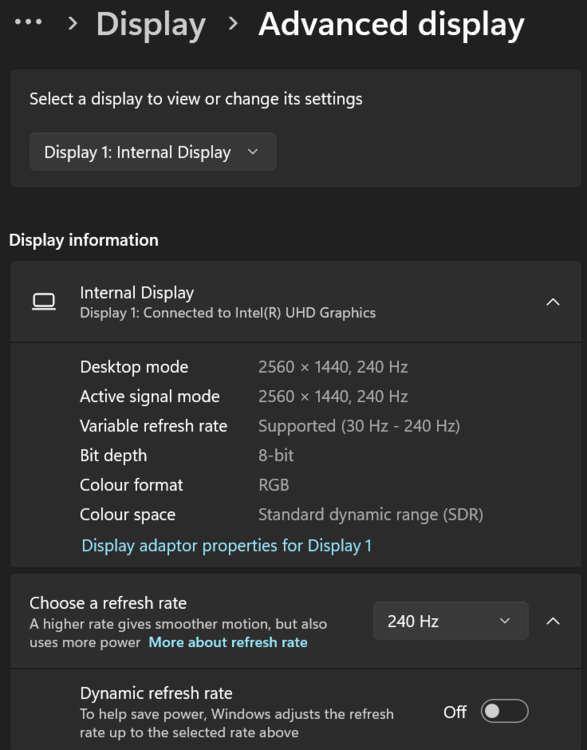Screen dimensions: 587x750
Task: Click the Variable refresh rate Supported value
Action: click(359, 426)
